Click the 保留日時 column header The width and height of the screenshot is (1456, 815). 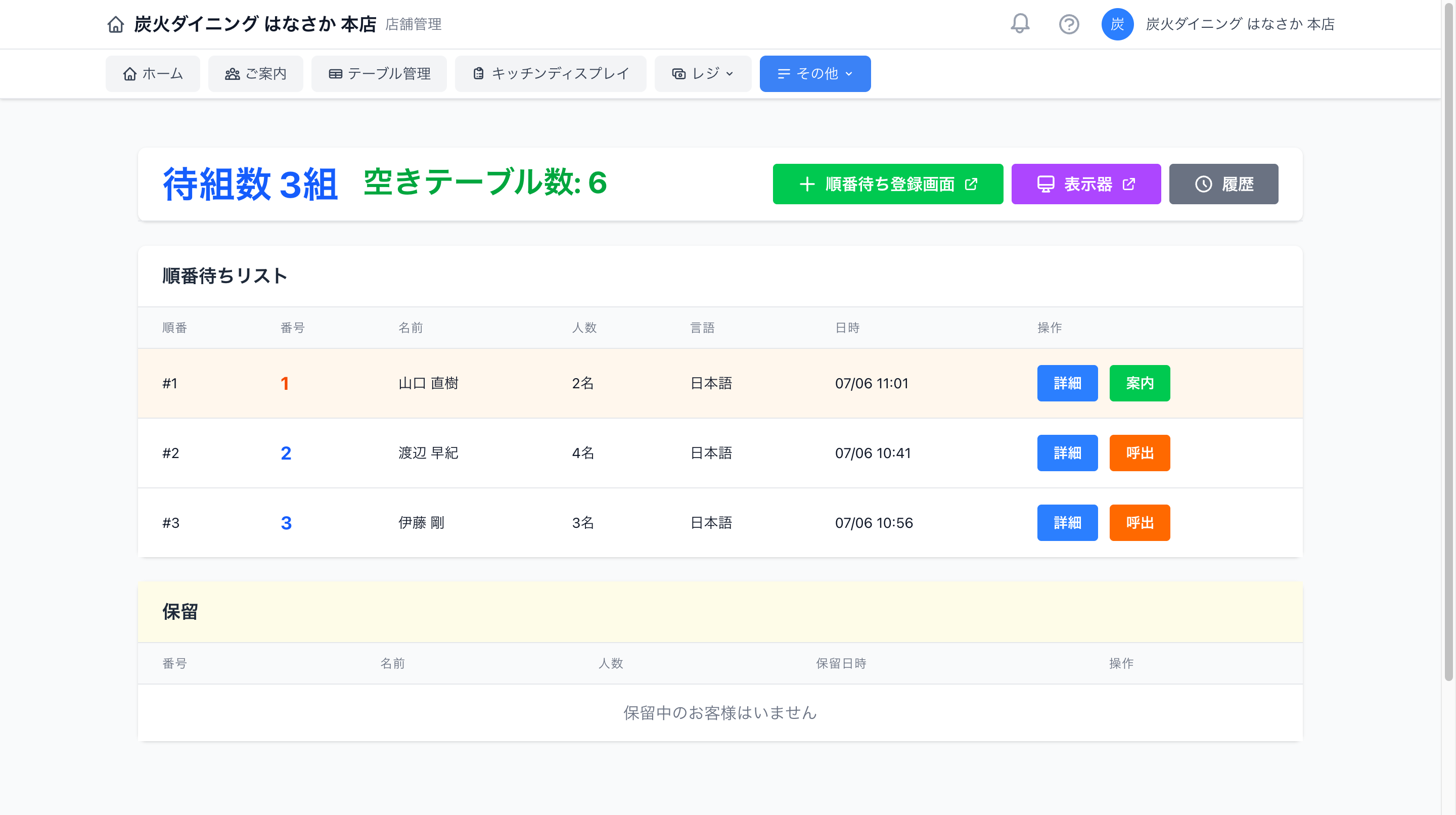click(x=840, y=663)
